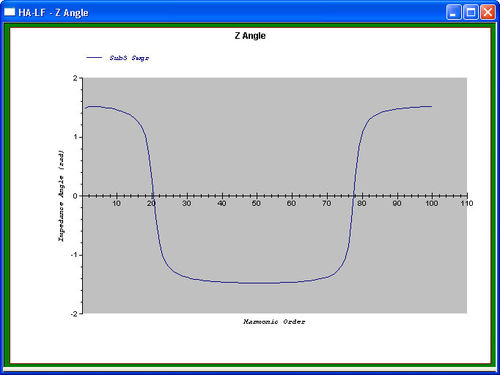Click the x-axis label 100
The width and height of the screenshot is (500, 375).
tap(431, 203)
